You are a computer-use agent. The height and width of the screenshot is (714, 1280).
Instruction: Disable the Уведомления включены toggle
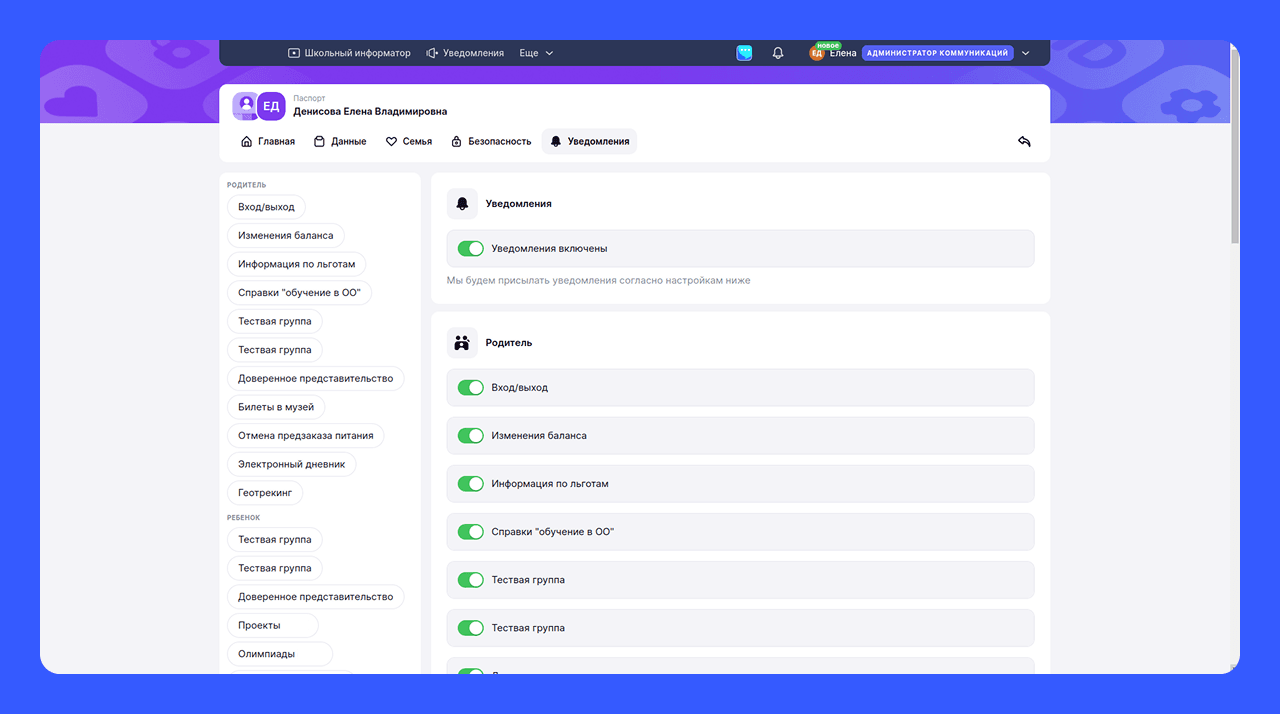pyautogui.click(x=470, y=249)
